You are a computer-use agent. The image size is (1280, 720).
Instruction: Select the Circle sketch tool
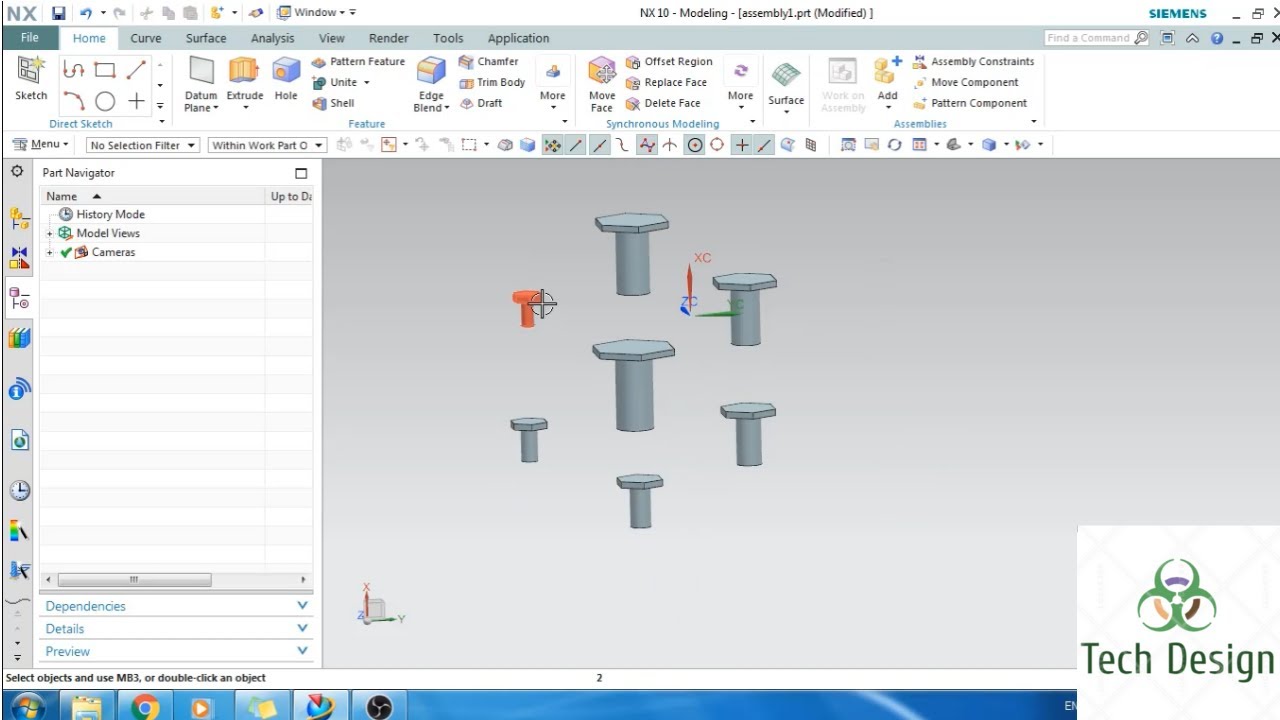point(105,101)
